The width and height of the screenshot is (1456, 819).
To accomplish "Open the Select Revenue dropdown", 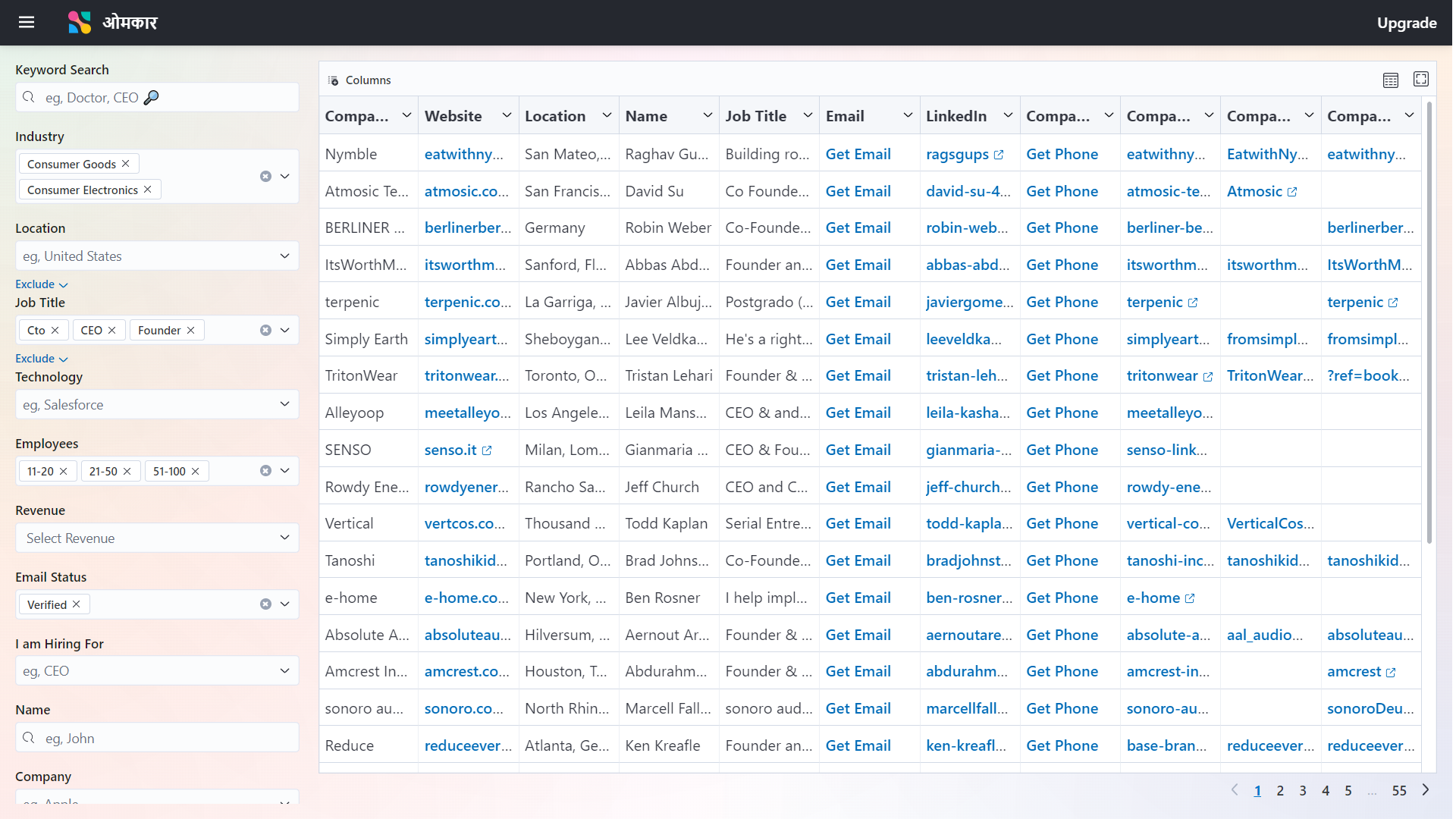I will point(157,538).
